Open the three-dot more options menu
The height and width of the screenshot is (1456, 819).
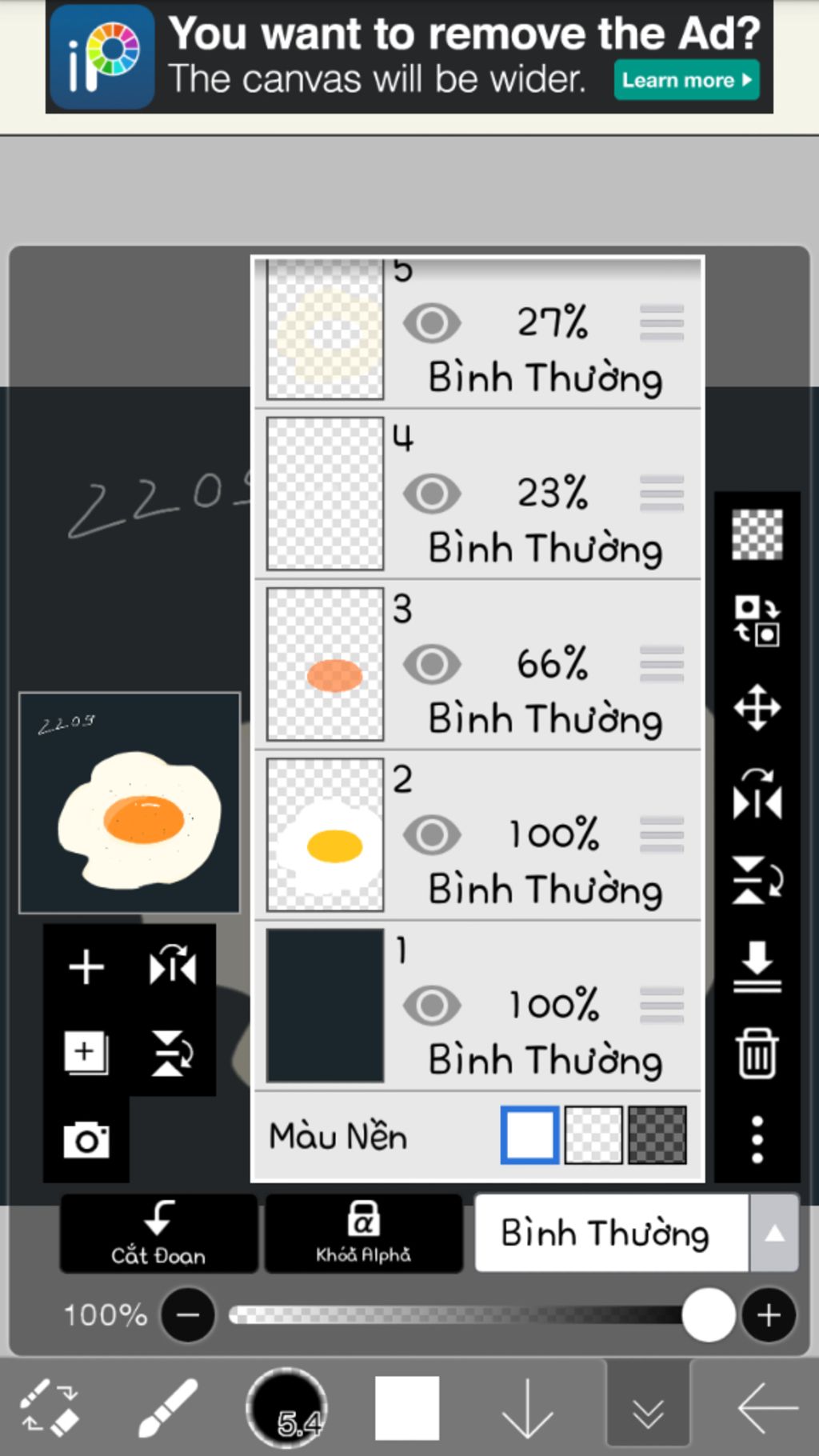coord(757,1139)
